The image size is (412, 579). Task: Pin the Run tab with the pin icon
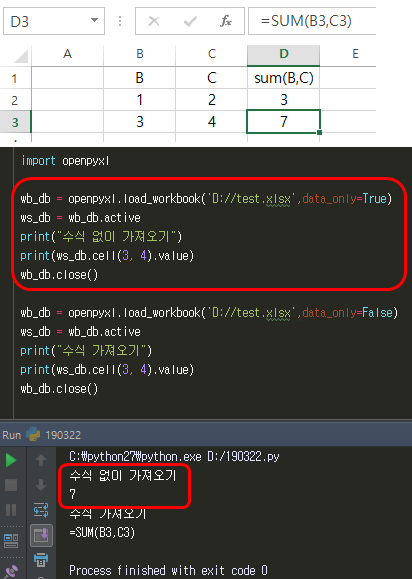(x=11, y=571)
